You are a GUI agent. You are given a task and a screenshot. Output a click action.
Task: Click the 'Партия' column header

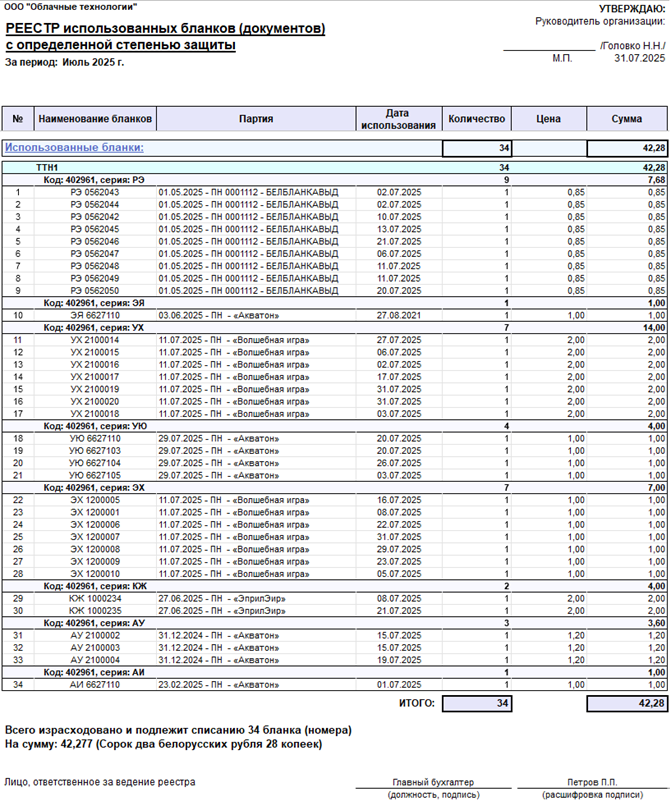coord(256,119)
